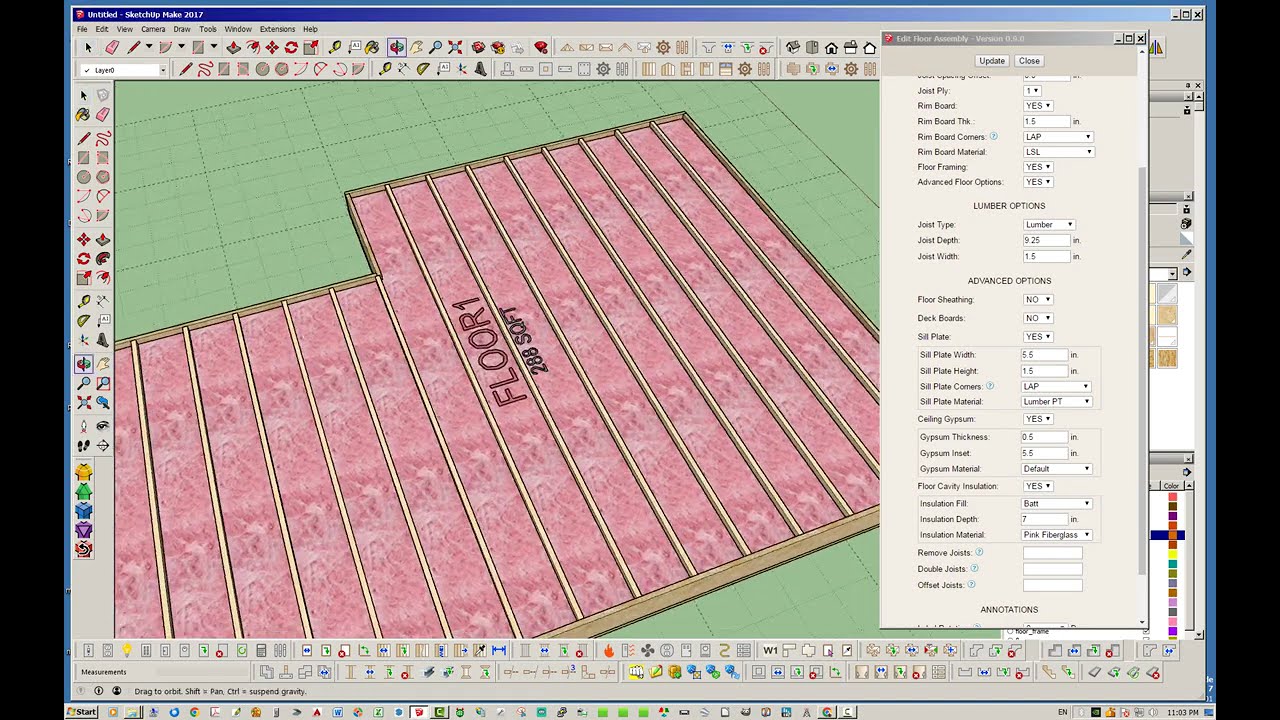Pick the Follow Me tool
Viewport: 1280px width, 720px height.
pyautogui.click(x=103, y=258)
